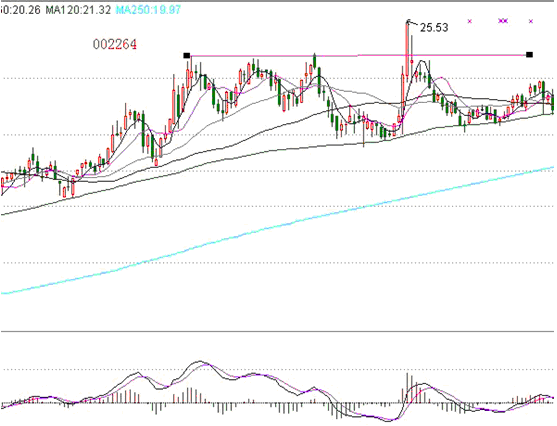Select the 25.53 high price label
557x426 pixels.
click(434, 28)
